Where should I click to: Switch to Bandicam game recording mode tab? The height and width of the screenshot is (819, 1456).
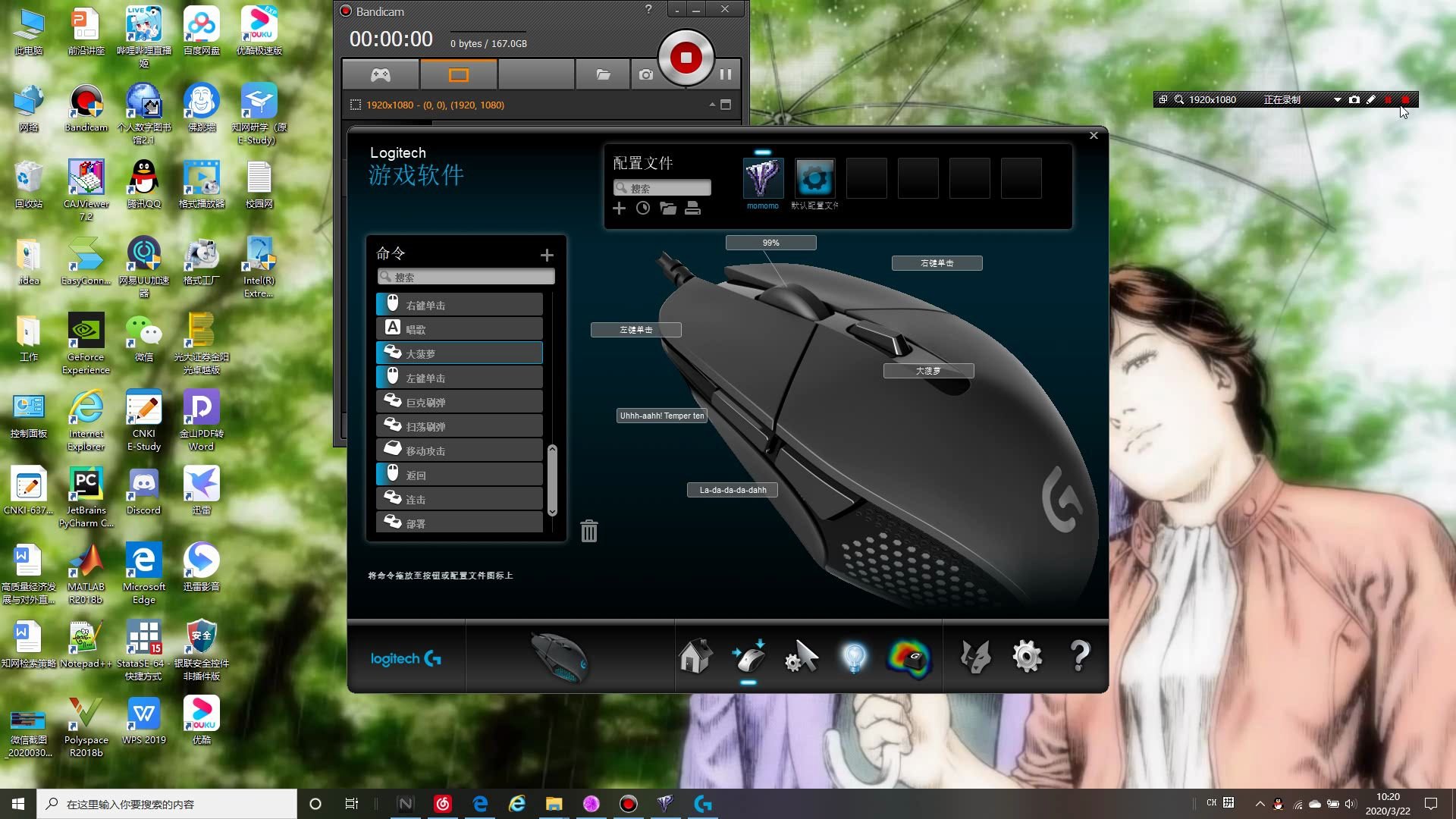click(x=381, y=74)
